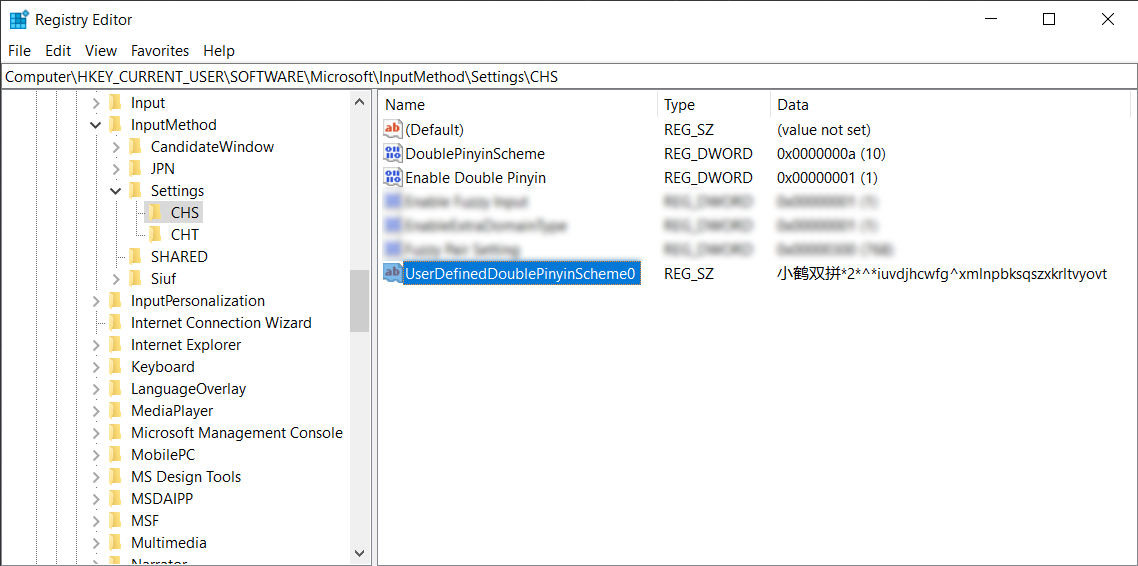Open the View menu

coord(101,51)
